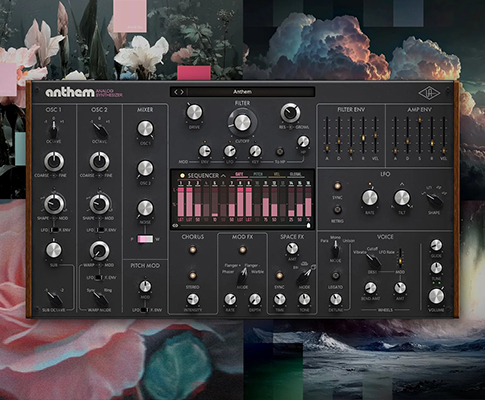485x400 pixels.
Task: Toggle OSC 1 LFO / F.ENV shape switch
Action: [x=54, y=230]
